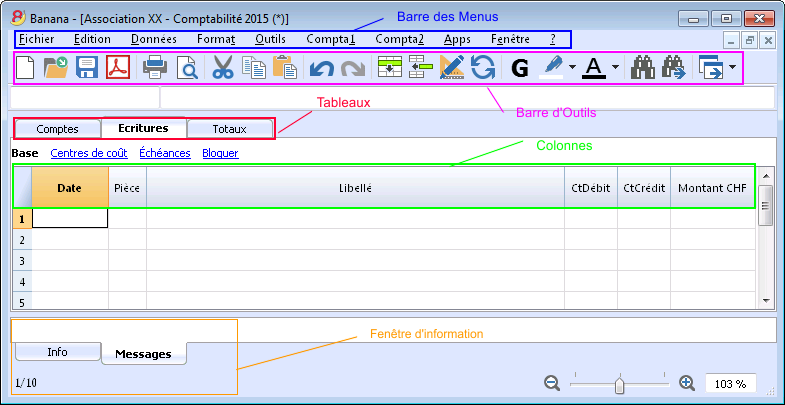
Task: Switch to Échéances view
Action: click(165, 153)
